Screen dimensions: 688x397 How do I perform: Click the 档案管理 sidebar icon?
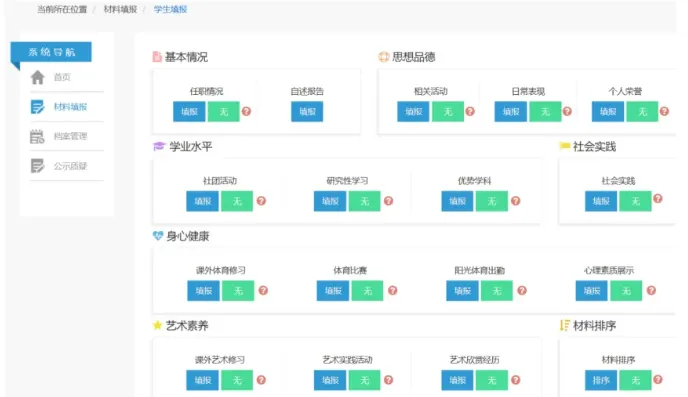pos(37,136)
